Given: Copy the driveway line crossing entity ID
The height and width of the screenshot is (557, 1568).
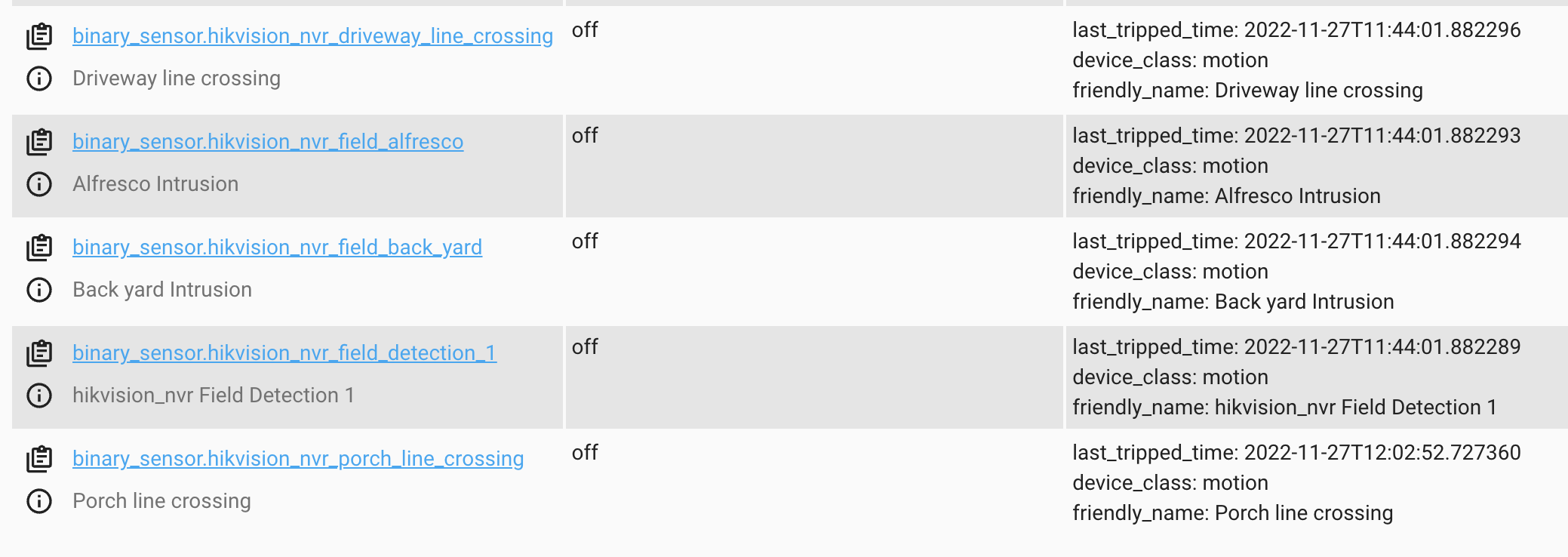Looking at the screenshot, I should coord(38,35).
